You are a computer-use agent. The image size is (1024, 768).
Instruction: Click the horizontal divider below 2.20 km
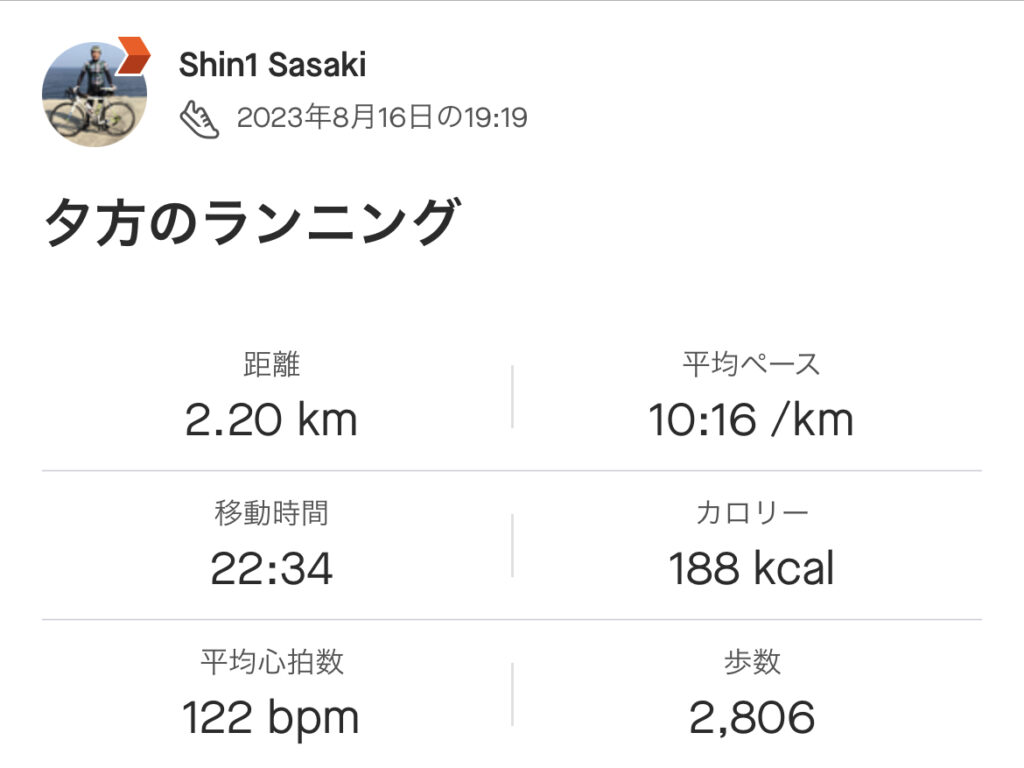coord(272,470)
